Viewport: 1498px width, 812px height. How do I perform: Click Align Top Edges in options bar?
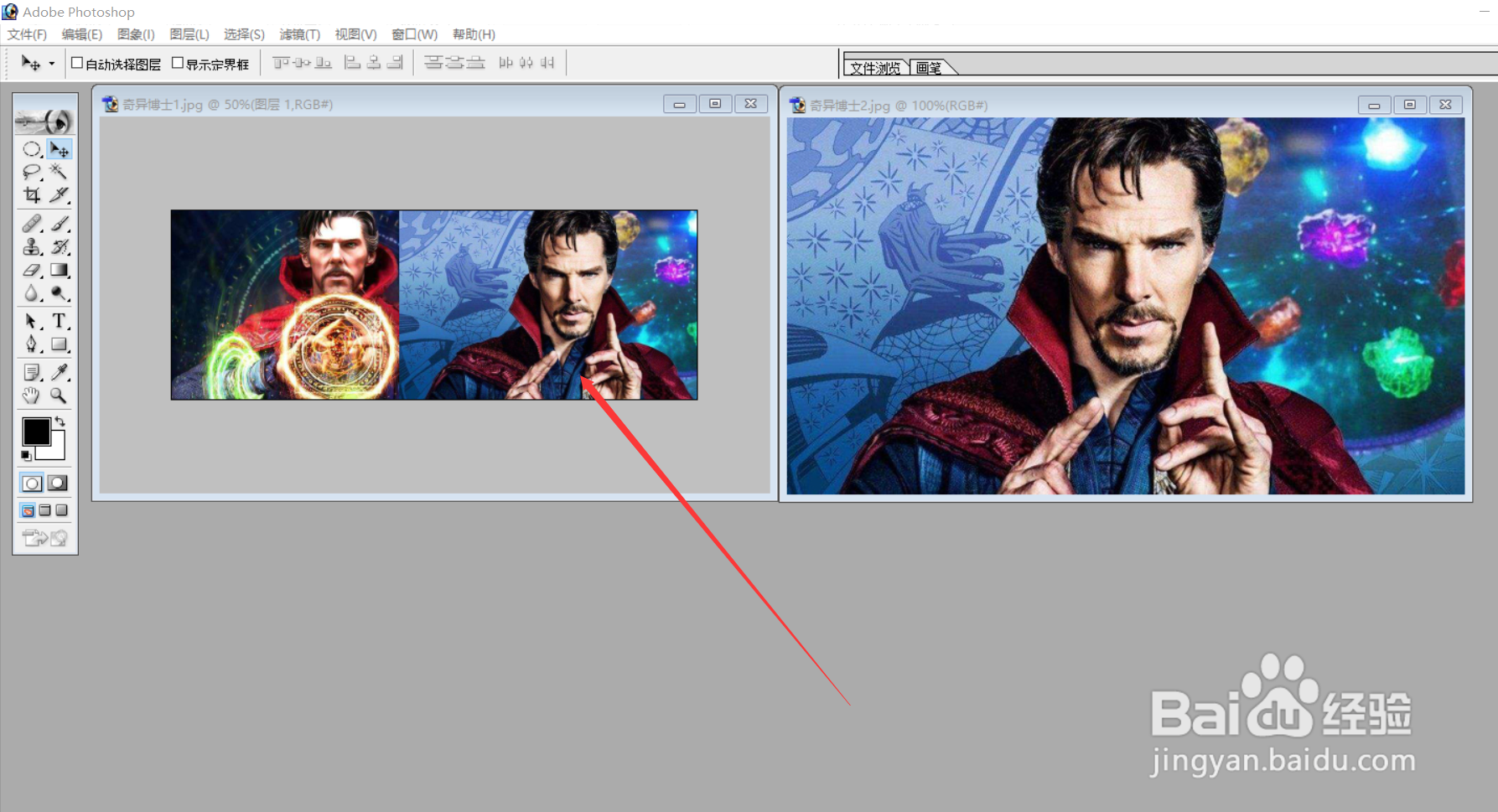coord(281,63)
